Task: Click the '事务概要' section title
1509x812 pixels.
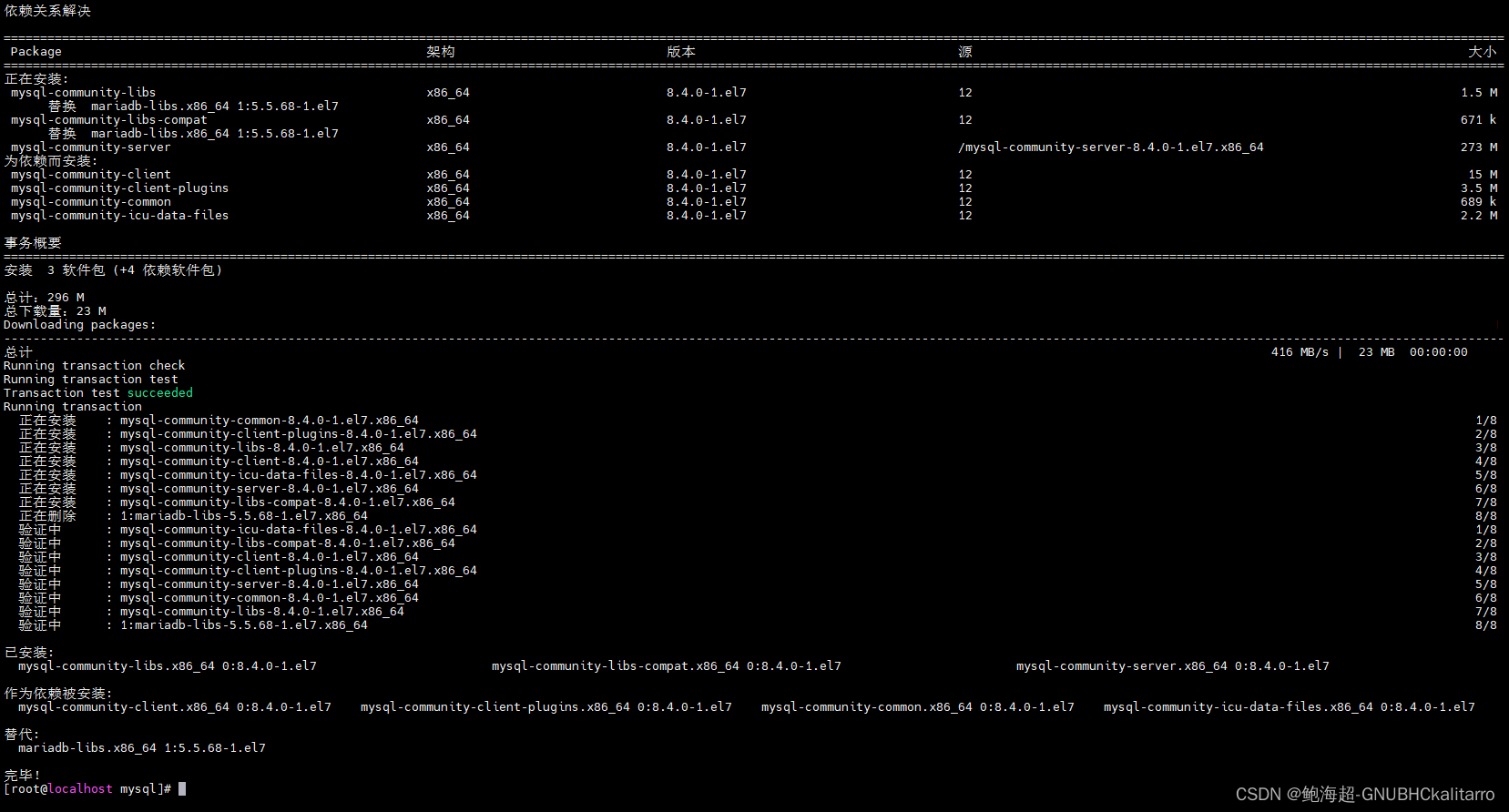Action: 33,243
